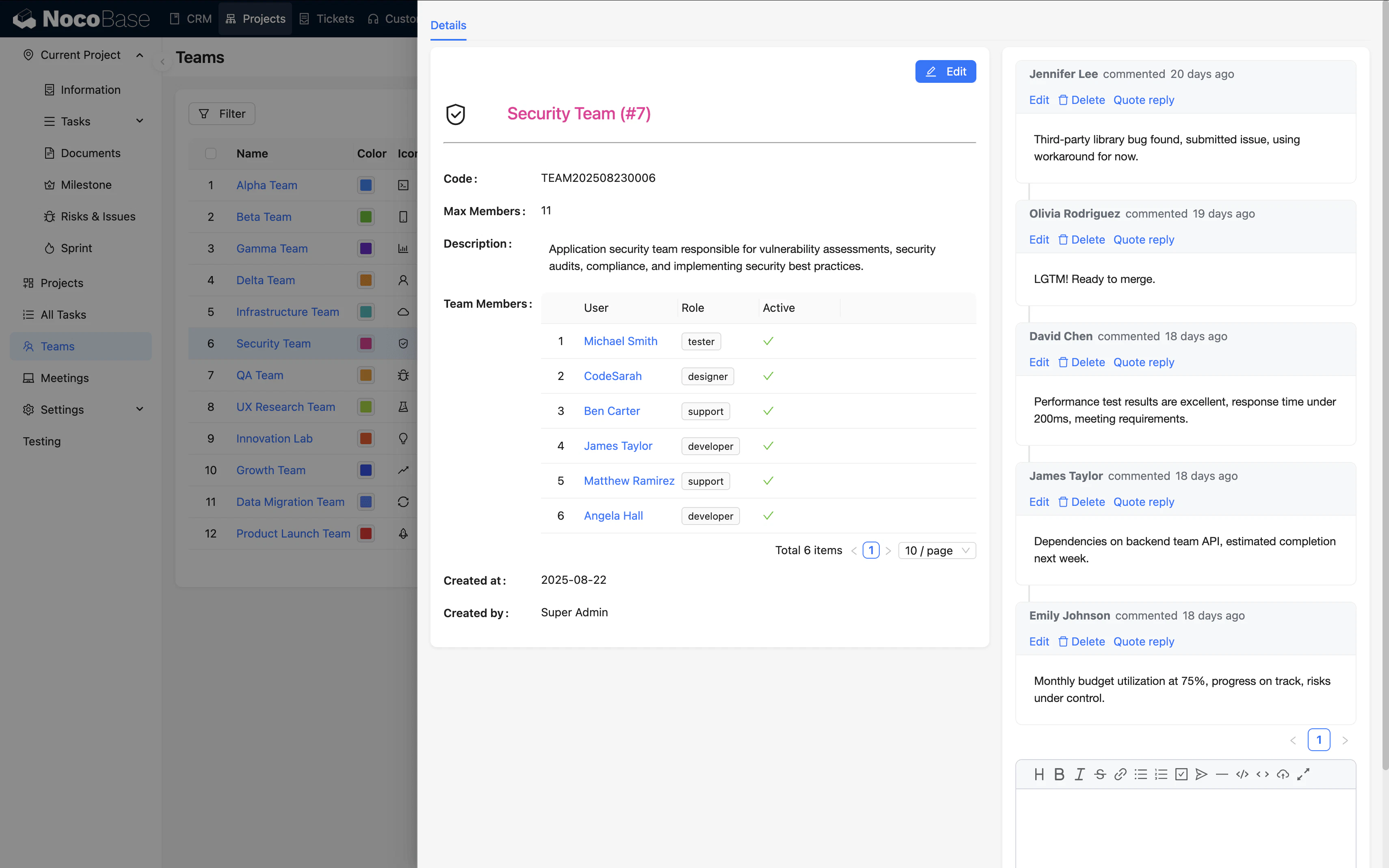The width and height of the screenshot is (1389, 868).
Task: Click the paper-plane quote icon in editor toolbar
Action: pos(1201,775)
